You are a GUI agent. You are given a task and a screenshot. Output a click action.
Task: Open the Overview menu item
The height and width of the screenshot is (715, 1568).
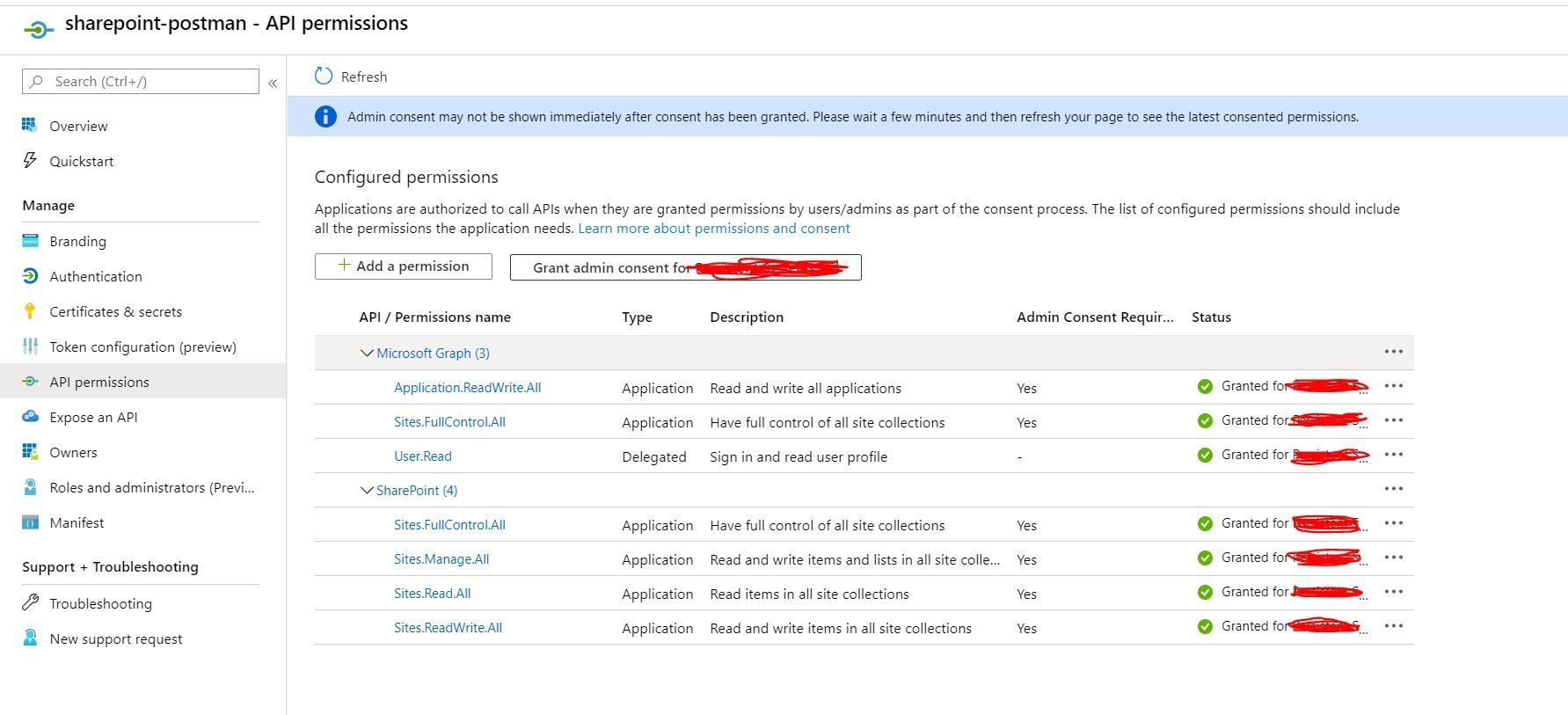[78, 126]
